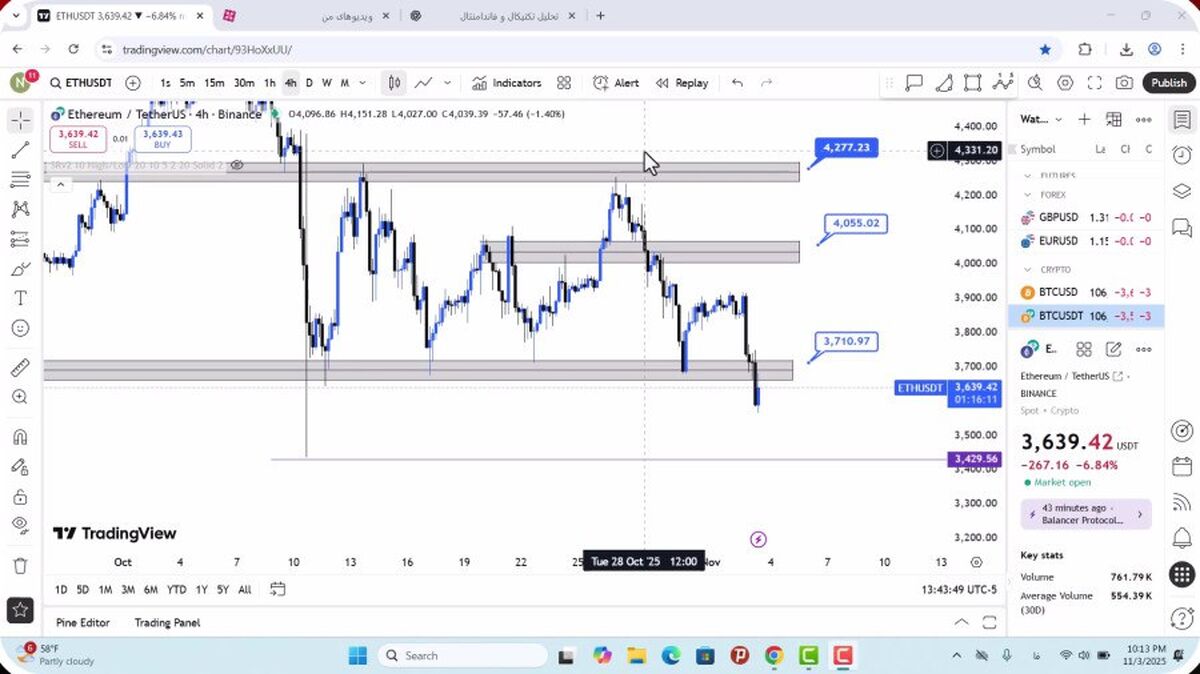Undo the last chart action
The height and width of the screenshot is (674, 1200).
coord(737,83)
